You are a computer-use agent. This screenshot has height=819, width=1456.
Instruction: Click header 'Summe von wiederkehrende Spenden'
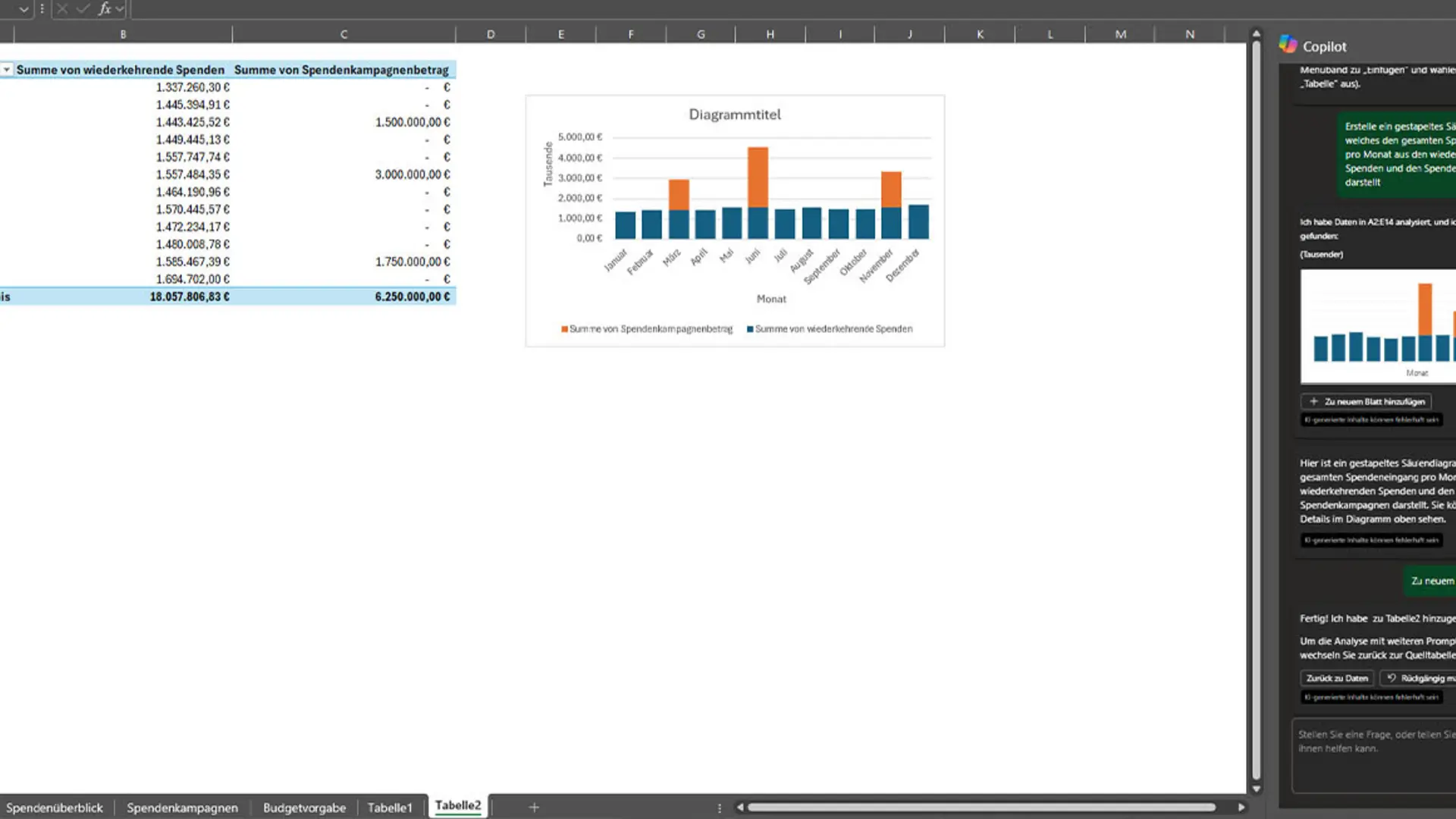(121, 70)
